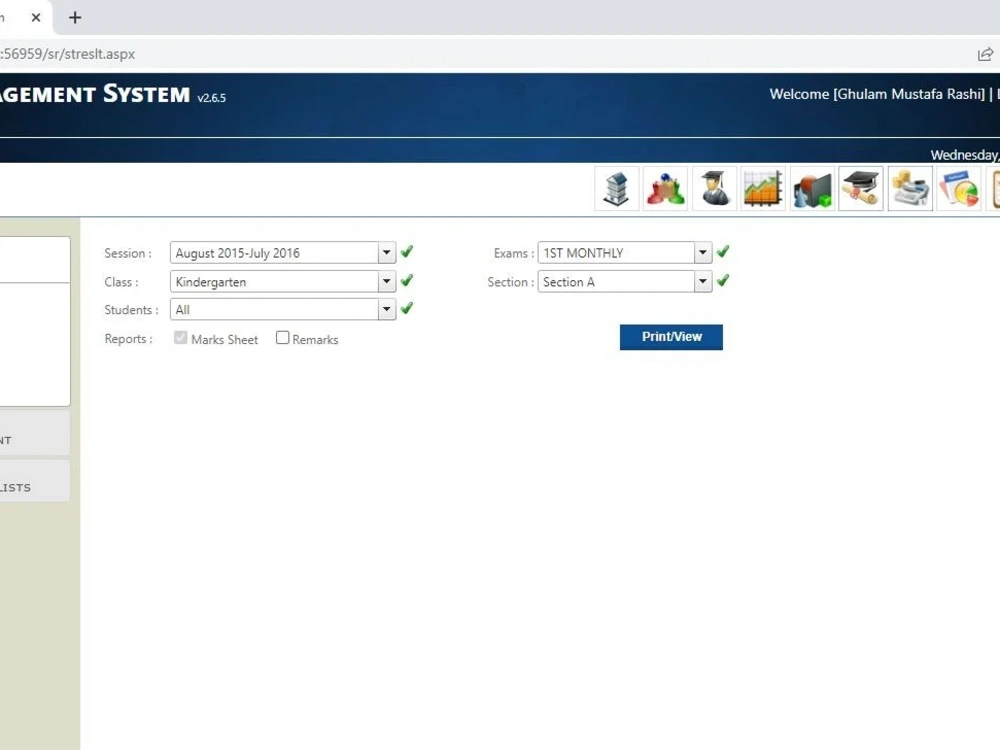The width and height of the screenshot is (1000, 750).
Task: Open the building module icon
Action: point(617,189)
